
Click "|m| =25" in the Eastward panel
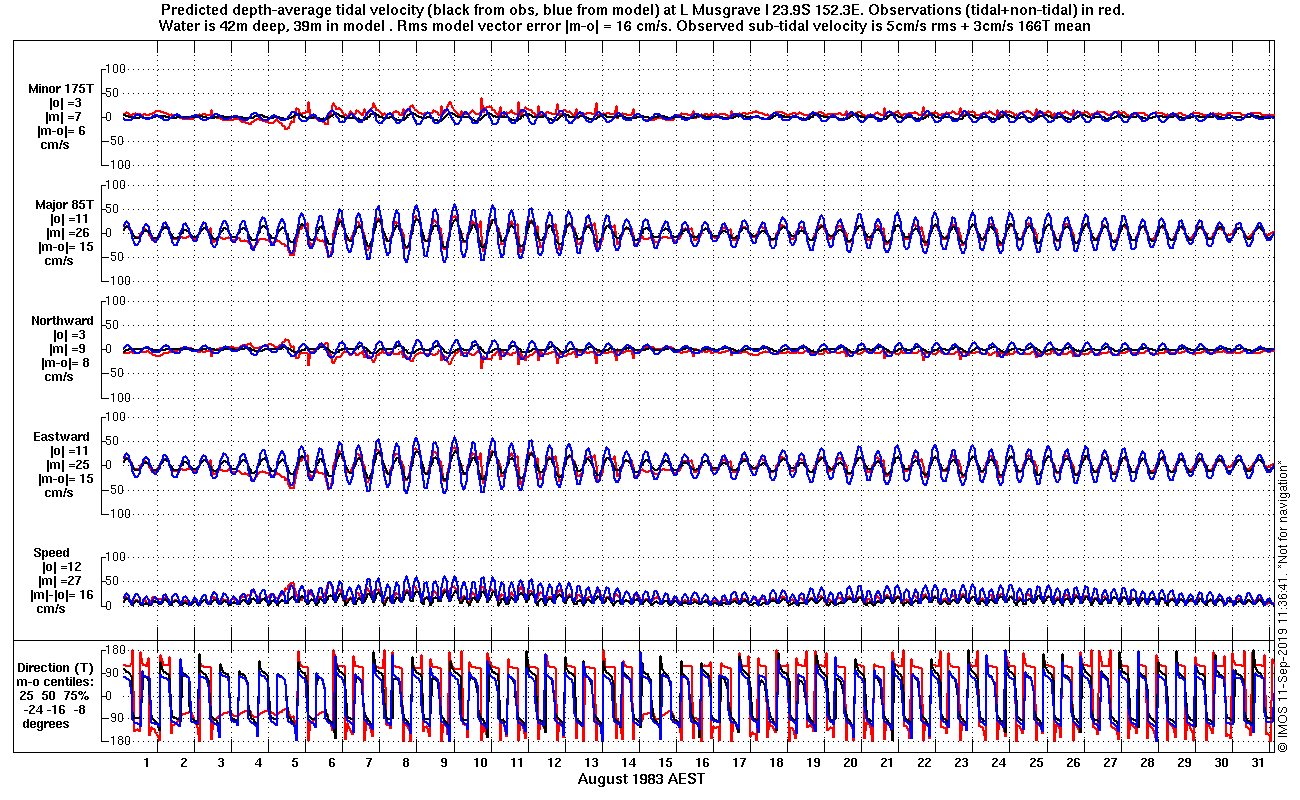click(x=67, y=465)
